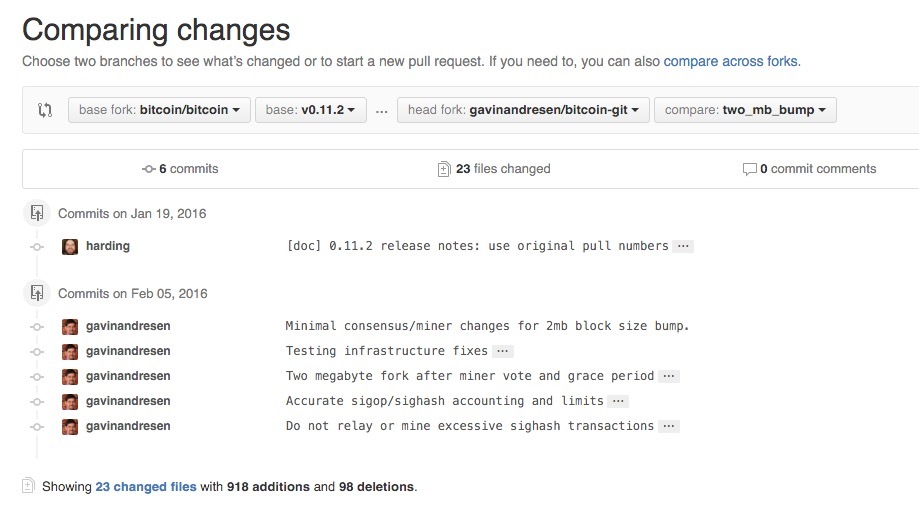Expand the Two megabyte fork commit ellipsis

click(668, 376)
